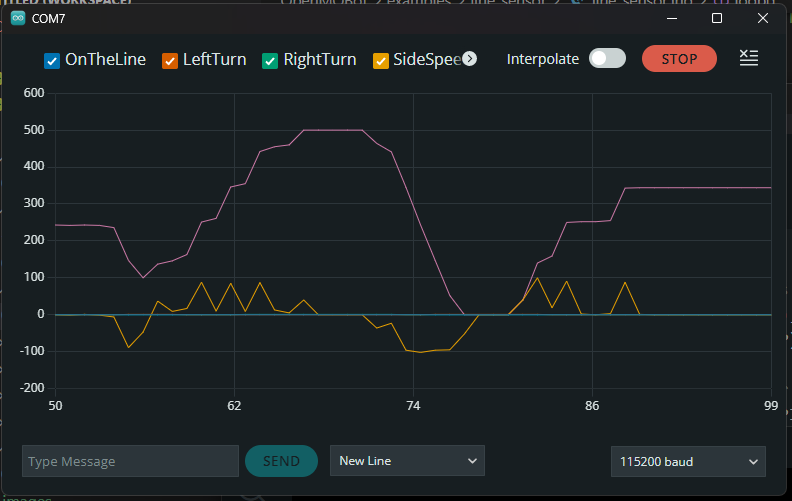Click the Interpolate label text

coord(542,59)
